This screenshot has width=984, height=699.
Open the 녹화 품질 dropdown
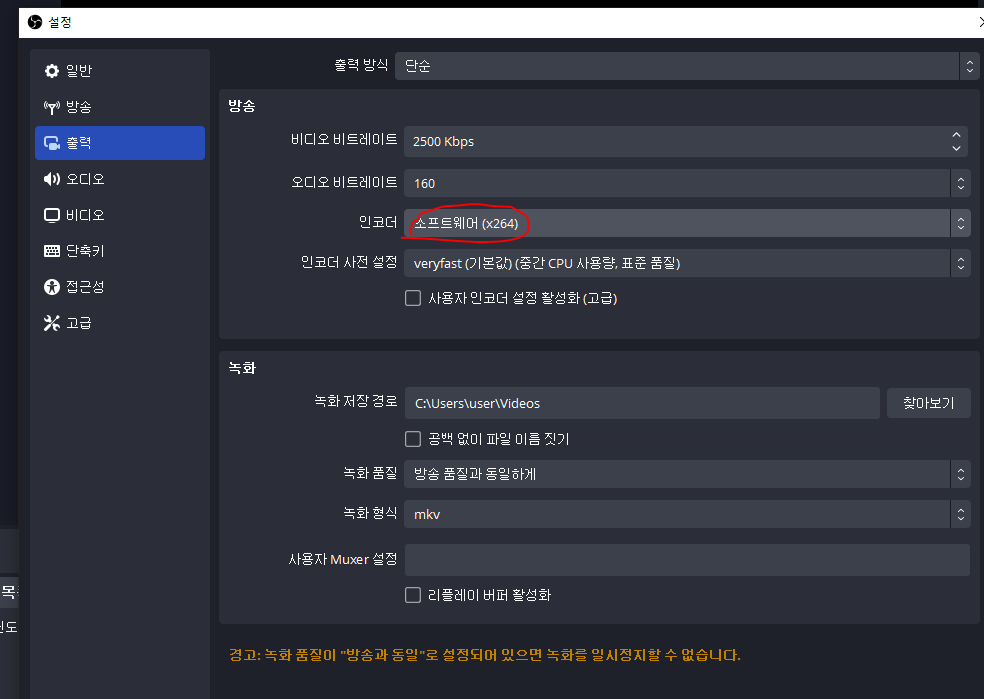(x=687, y=474)
